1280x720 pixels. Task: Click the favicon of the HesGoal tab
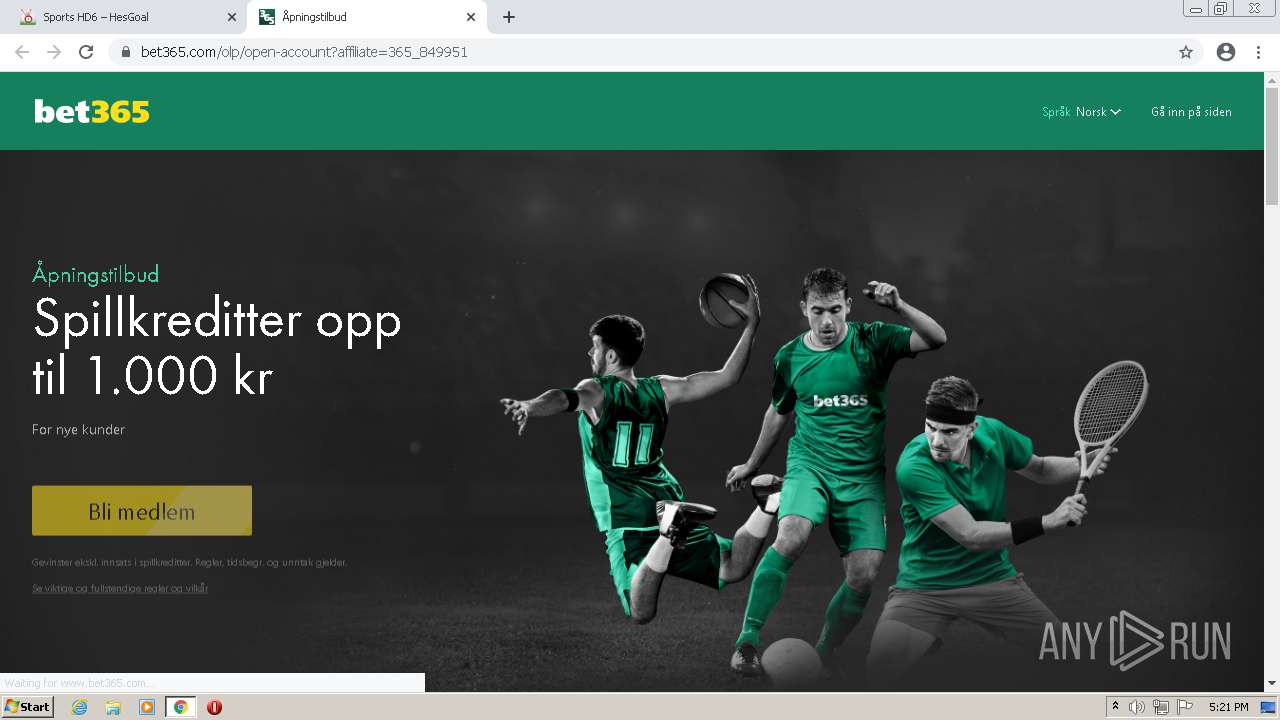click(27, 17)
